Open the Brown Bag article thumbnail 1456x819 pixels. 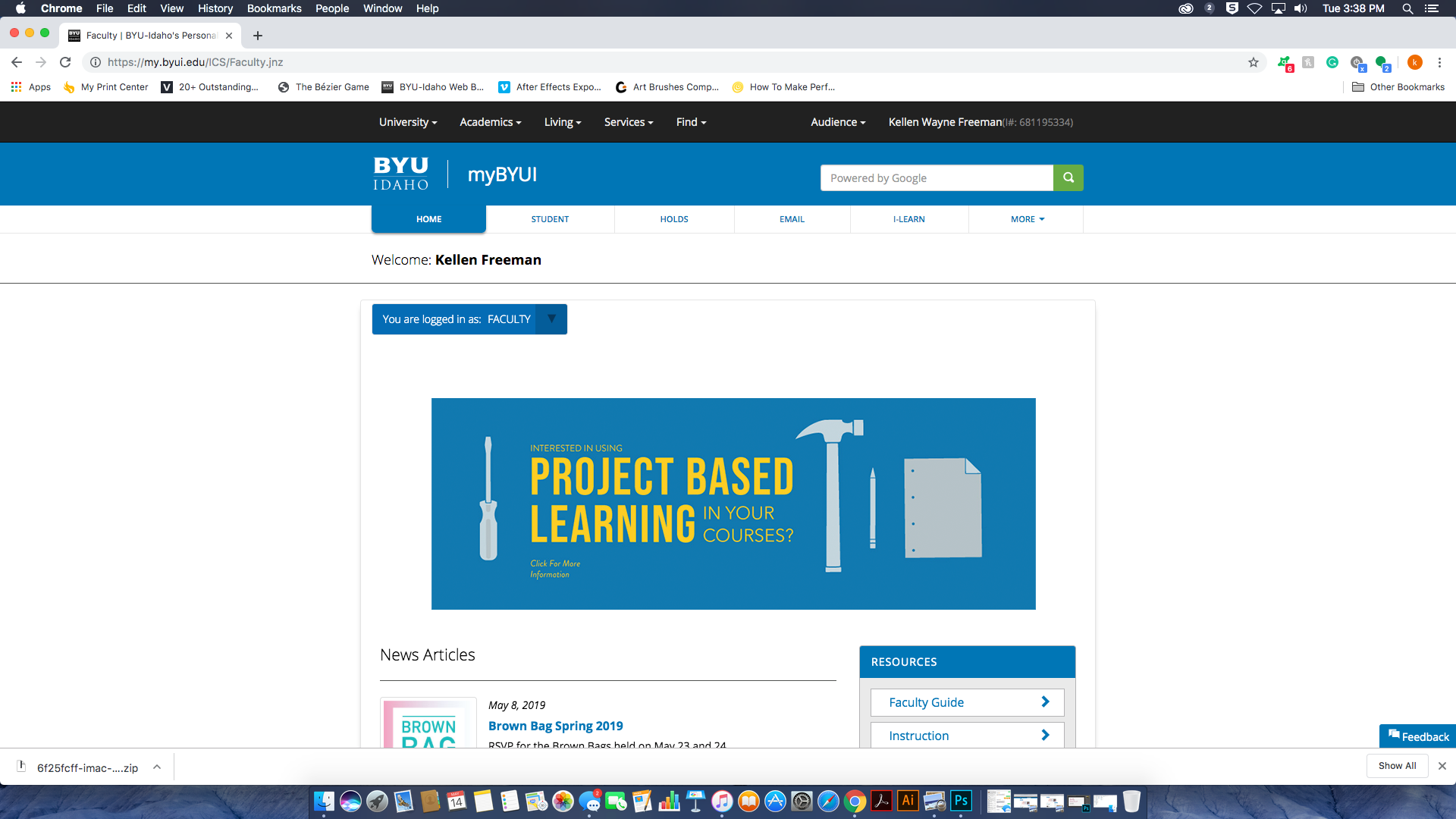click(428, 723)
